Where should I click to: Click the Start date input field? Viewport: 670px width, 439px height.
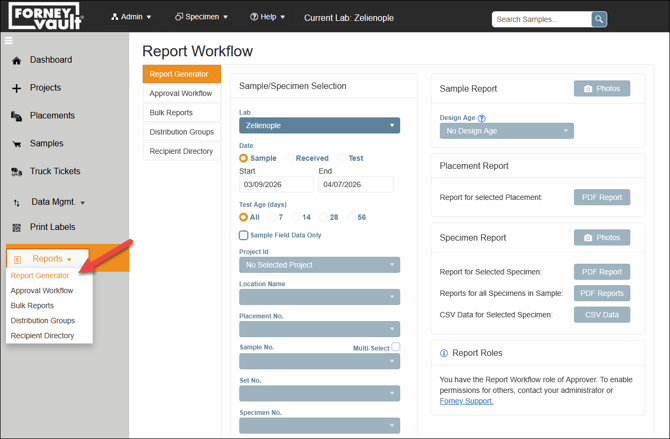(x=275, y=185)
